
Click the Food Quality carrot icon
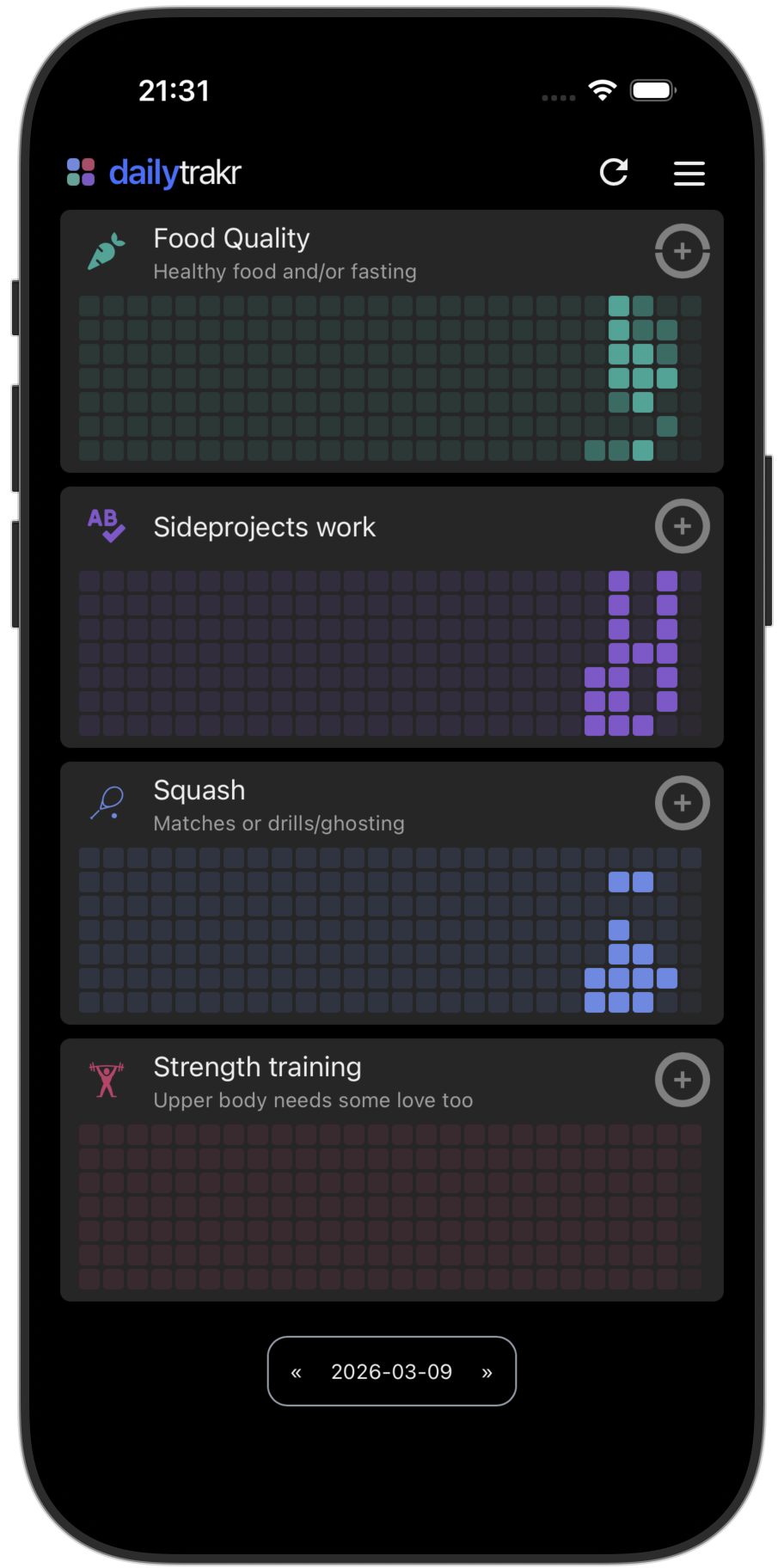coord(107,252)
